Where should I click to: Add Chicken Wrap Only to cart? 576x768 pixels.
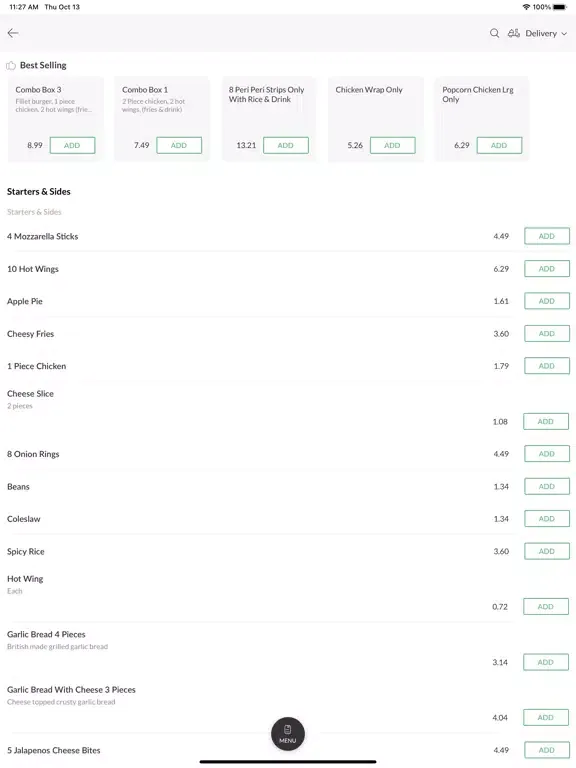(392, 145)
